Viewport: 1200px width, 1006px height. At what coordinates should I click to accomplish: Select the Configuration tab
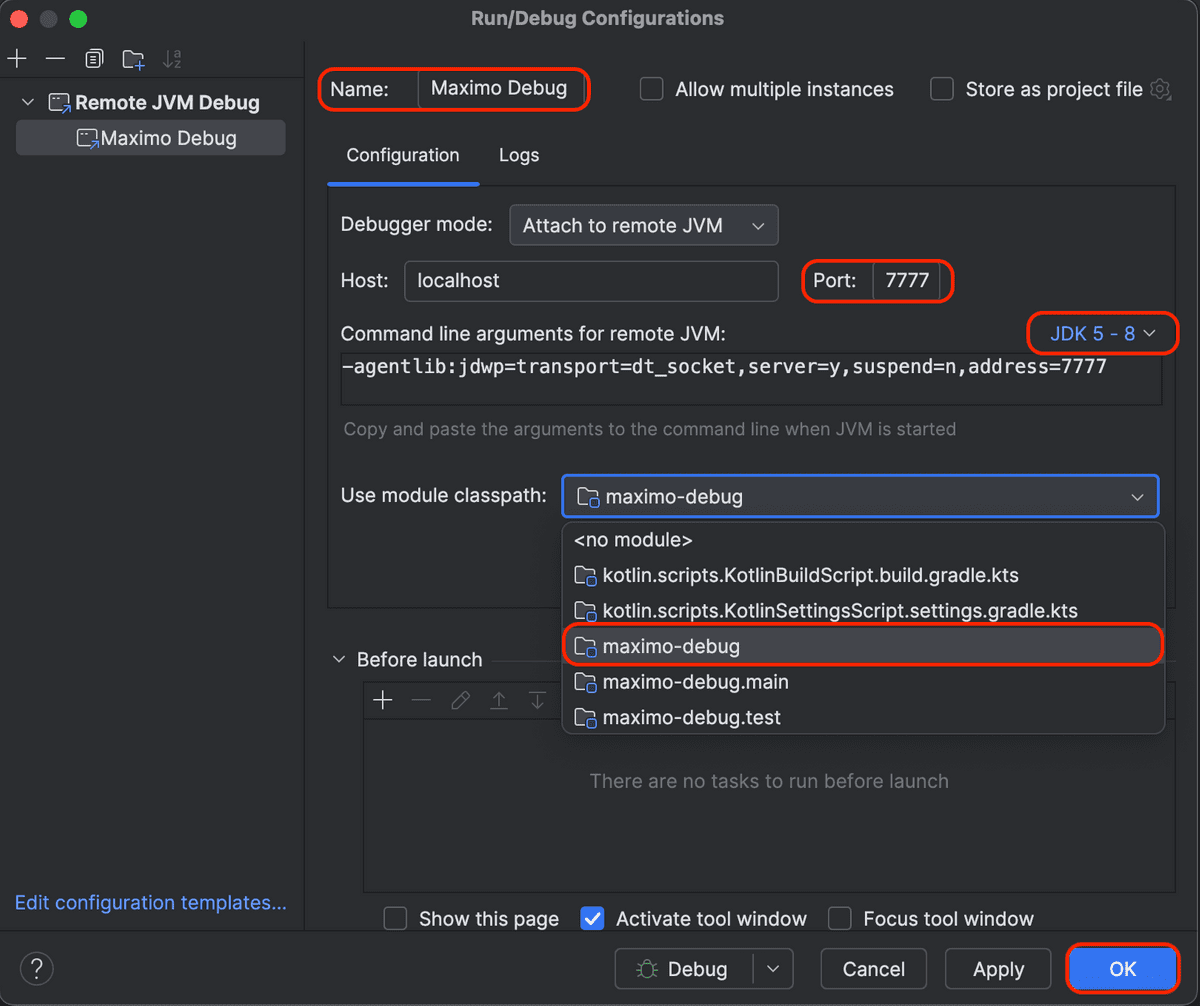pos(402,155)
